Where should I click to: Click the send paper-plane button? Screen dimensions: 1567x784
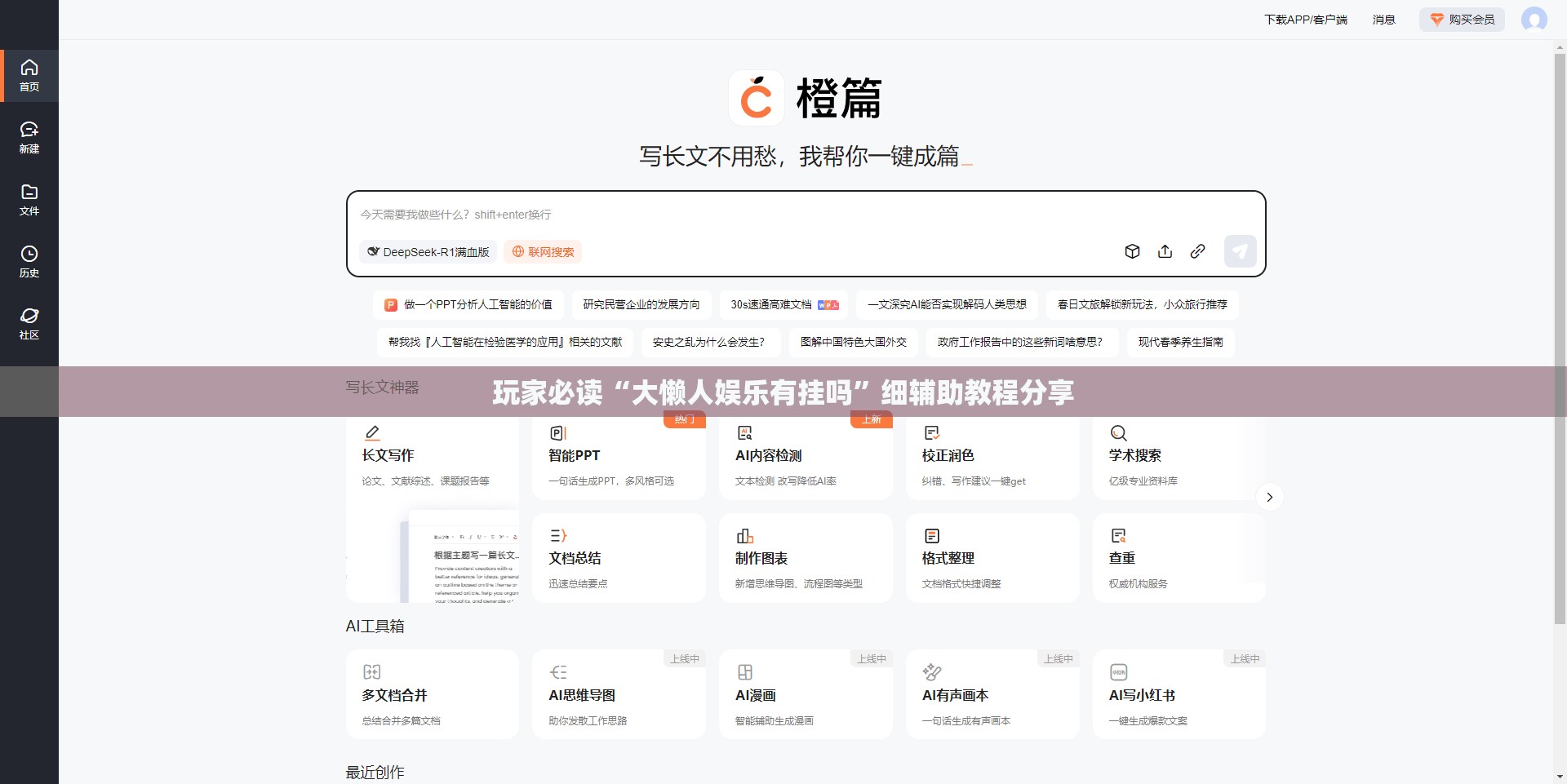coord(1240,251)
